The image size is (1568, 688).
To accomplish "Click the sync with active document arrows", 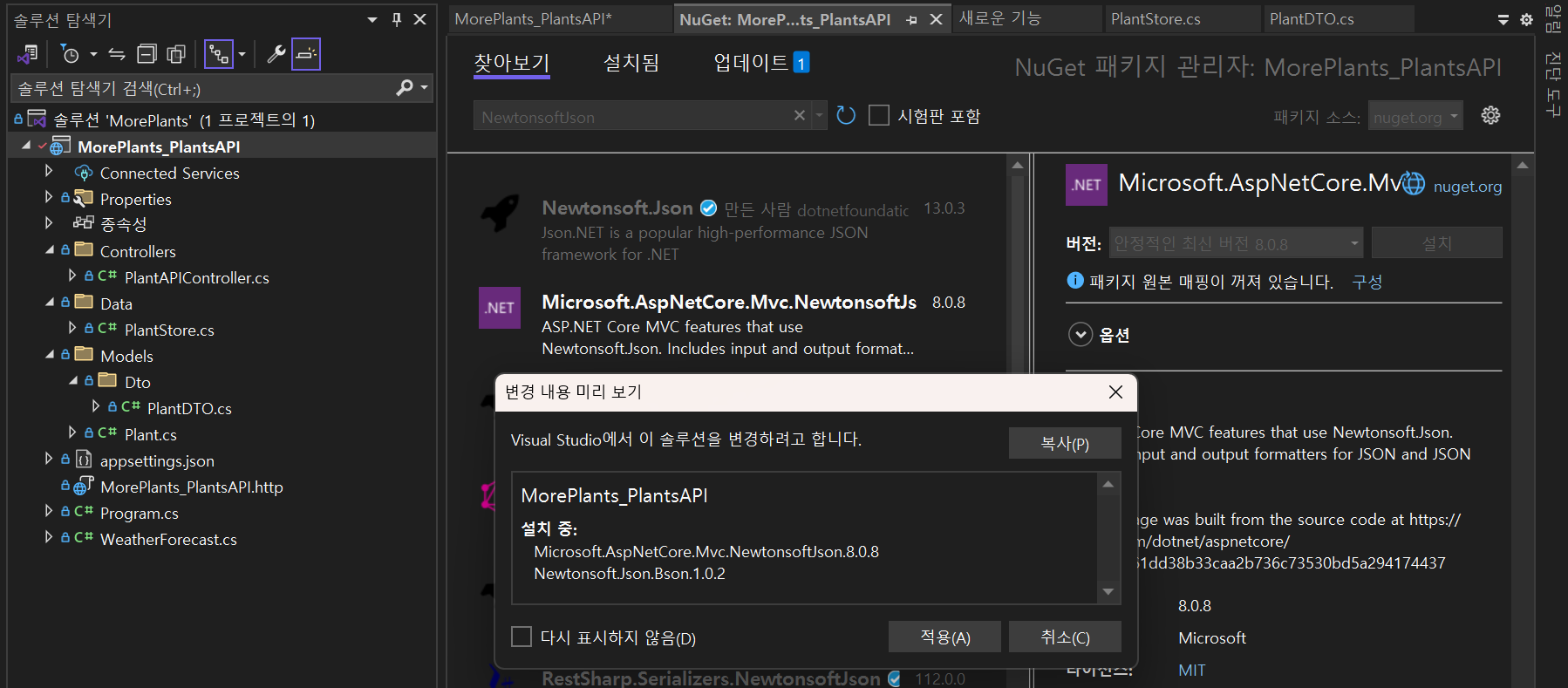I will [x=117, y=54].
